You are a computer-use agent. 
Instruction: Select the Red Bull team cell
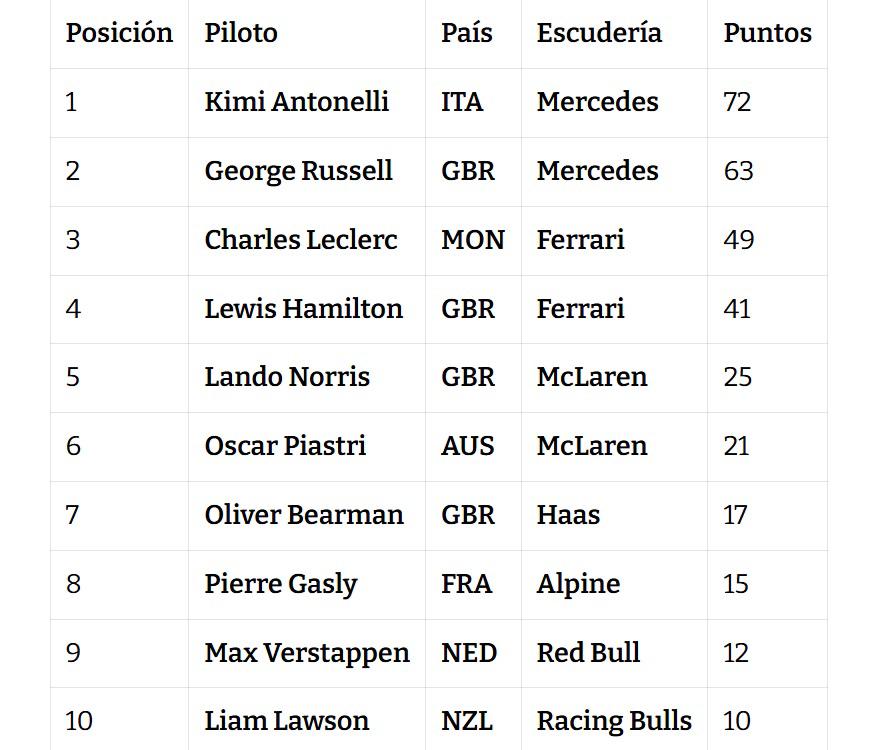click(x=588, y=653)
